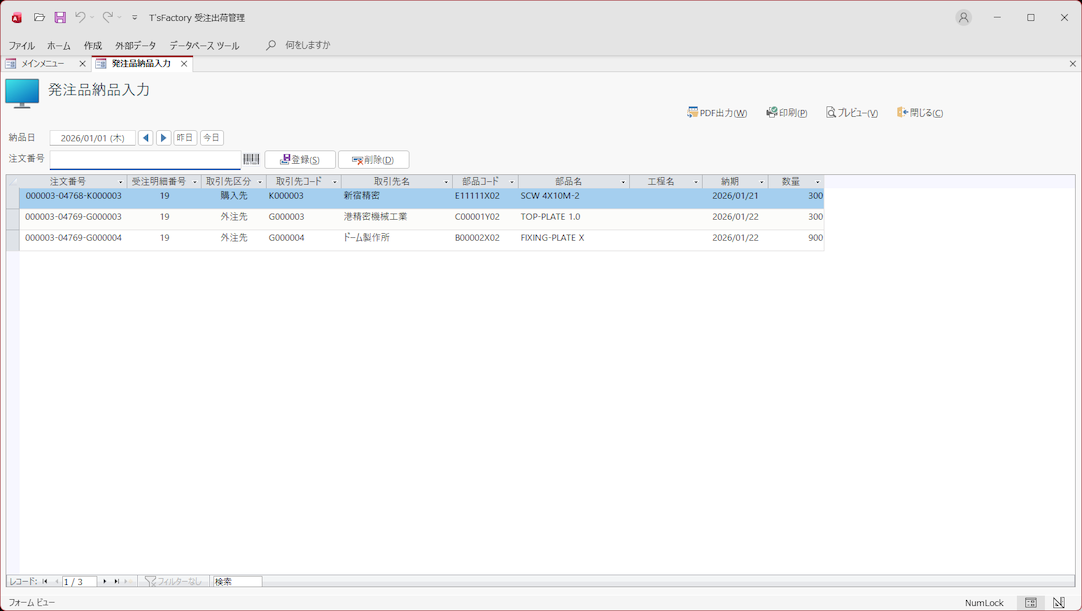Click the barcode scanner icon
This screenshot has width=1082, height=611.
[251, 160]
